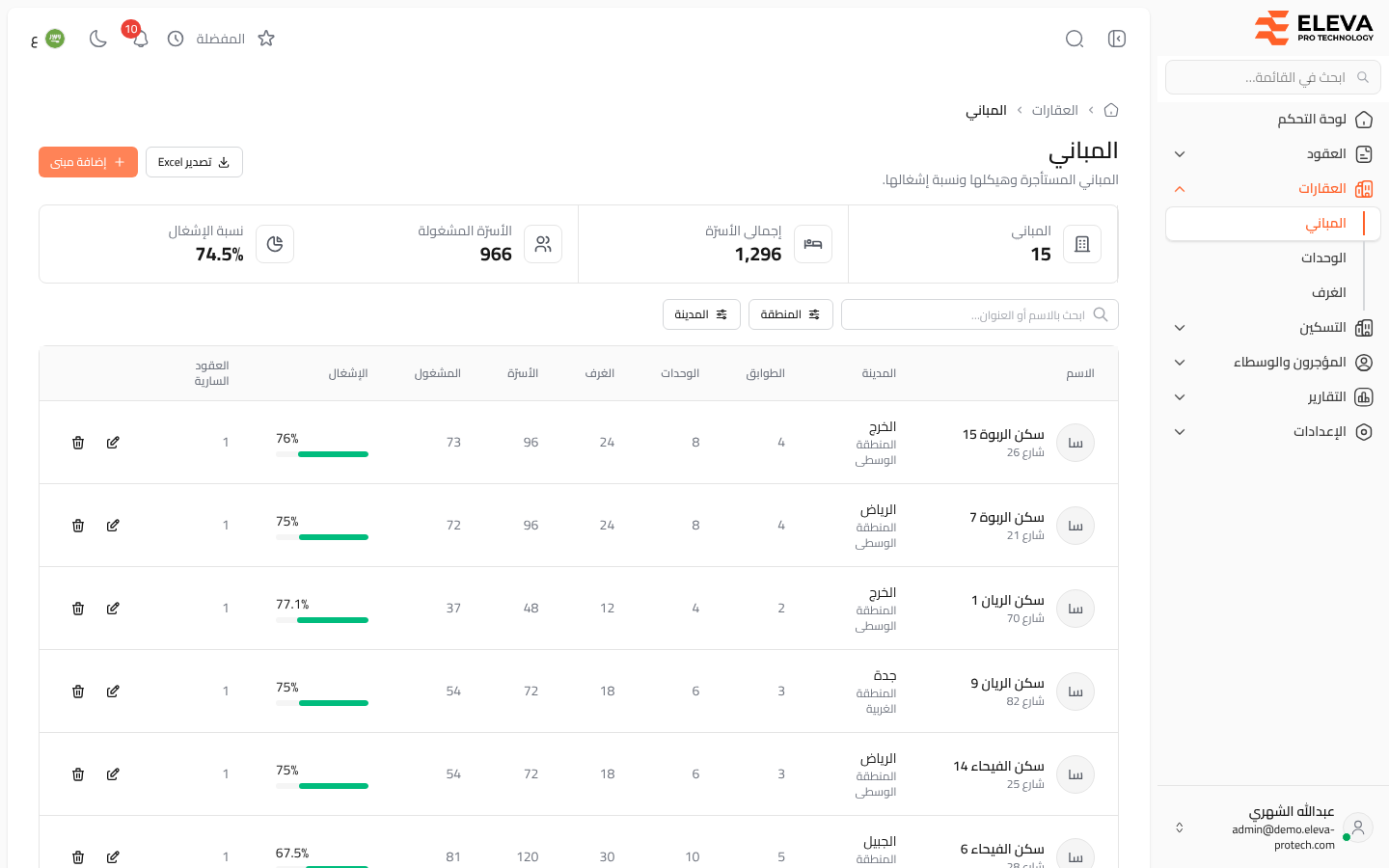
Task: Open language selector flag icon
Action: (x=55, y=39)
